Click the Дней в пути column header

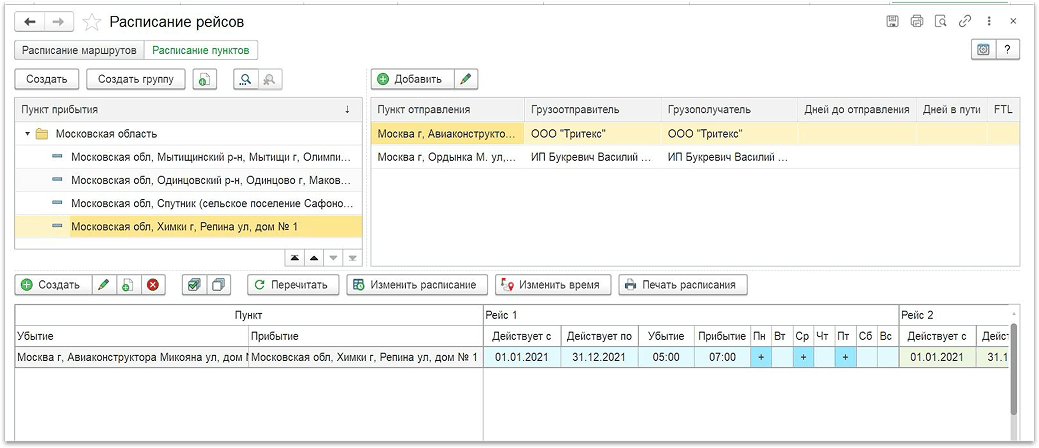[952, 110]
